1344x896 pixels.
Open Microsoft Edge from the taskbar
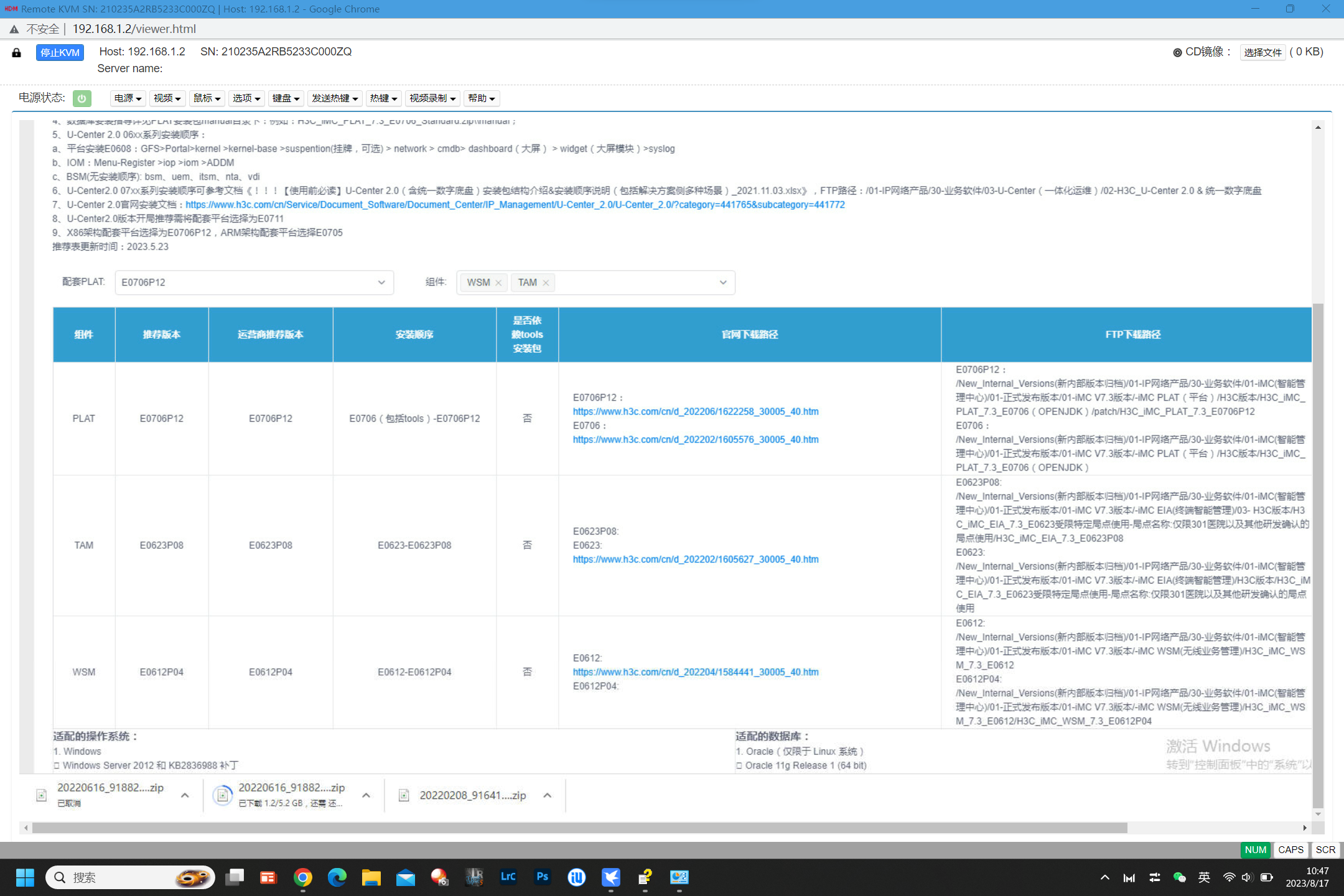[337, 877]
